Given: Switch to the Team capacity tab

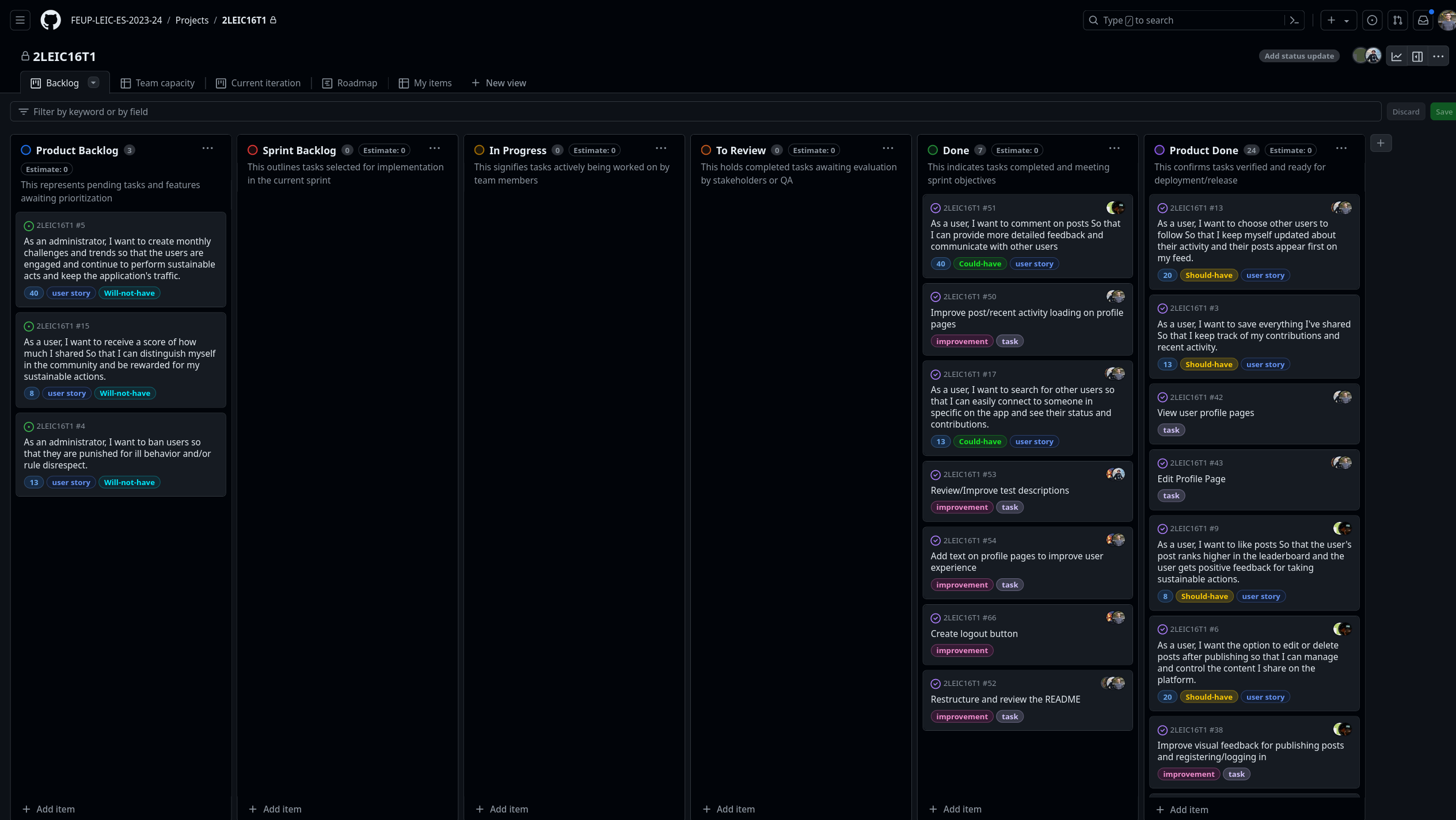Looking at the screenshot, I should click(x=158, y=83).
